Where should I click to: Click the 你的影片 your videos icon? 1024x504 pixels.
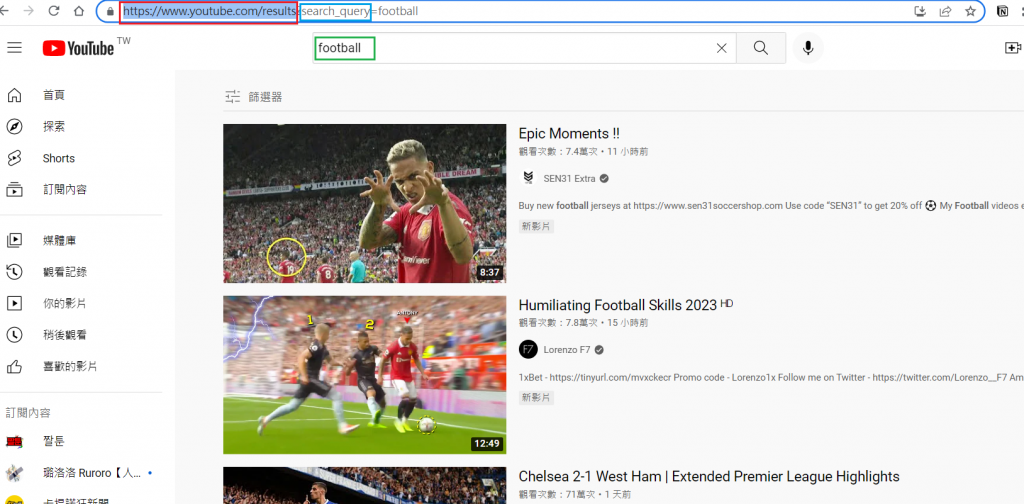(x=14, y=303)
